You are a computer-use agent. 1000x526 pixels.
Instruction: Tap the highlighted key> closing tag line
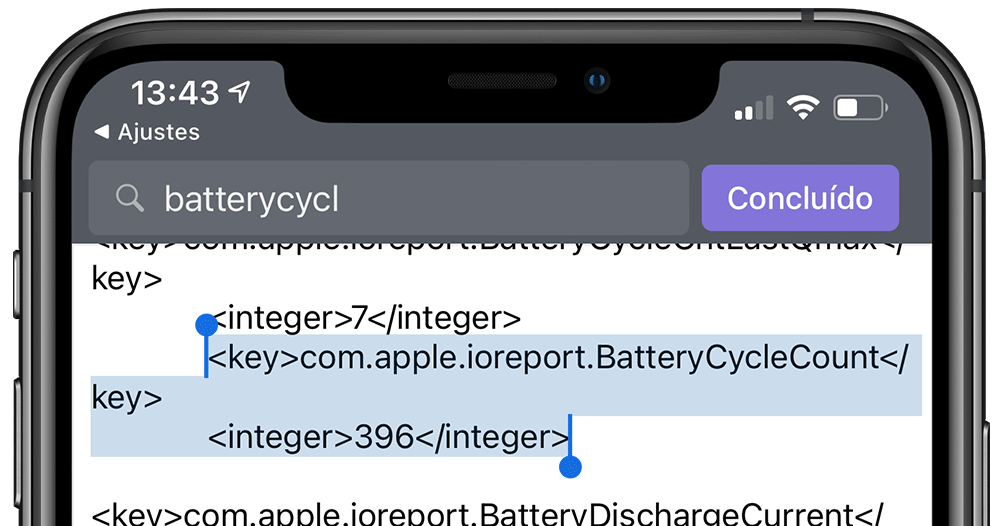click(x=127, y=398)
